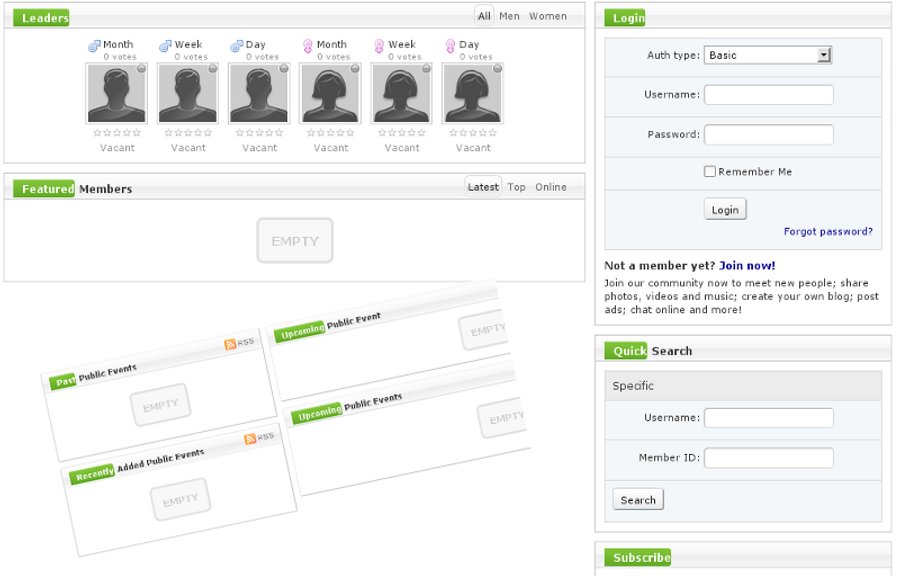Rate the female Week leader with stars
This screenshot has width=900, height=576.
[401, 133]
